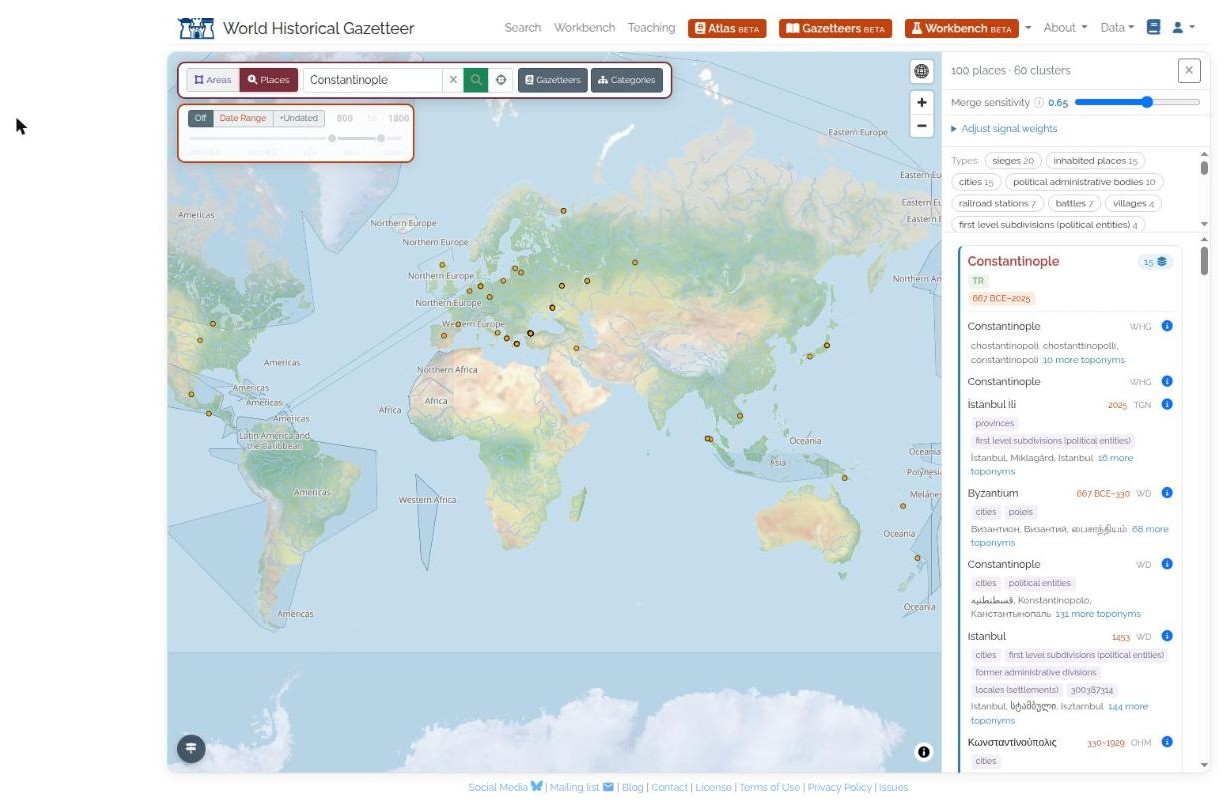1229x809 pixels.
Task: Enable the Date Range filter
Action: tap(243, 118)
